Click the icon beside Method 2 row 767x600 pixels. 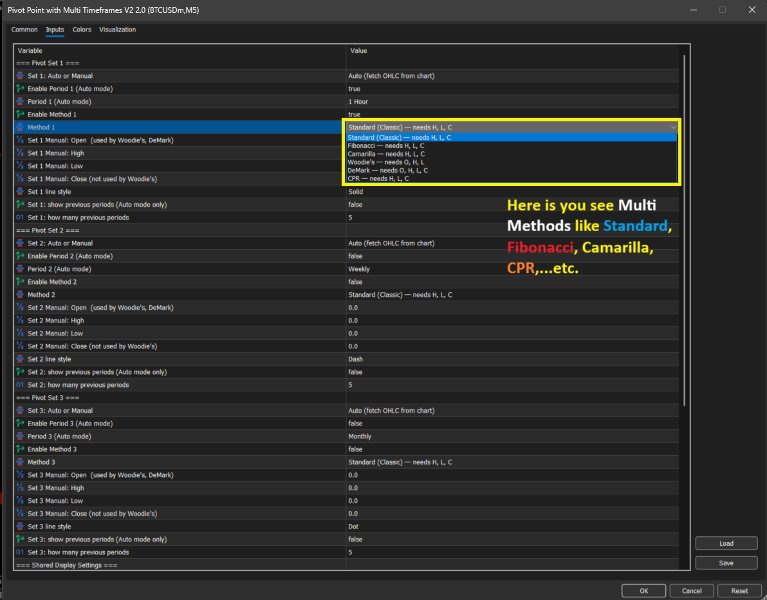pos(20,294)
